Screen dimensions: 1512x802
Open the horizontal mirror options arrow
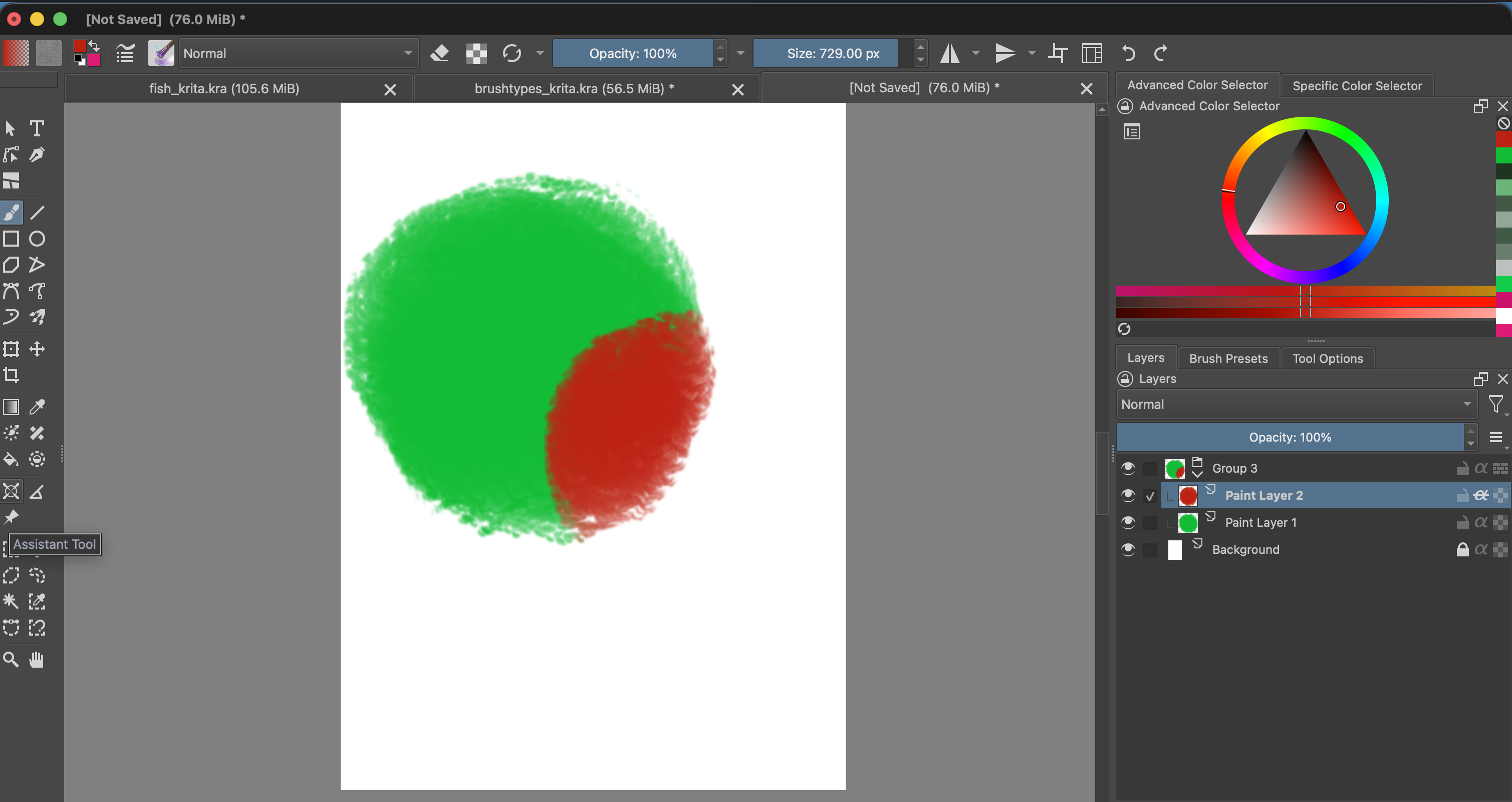click(x=975, y=54)
